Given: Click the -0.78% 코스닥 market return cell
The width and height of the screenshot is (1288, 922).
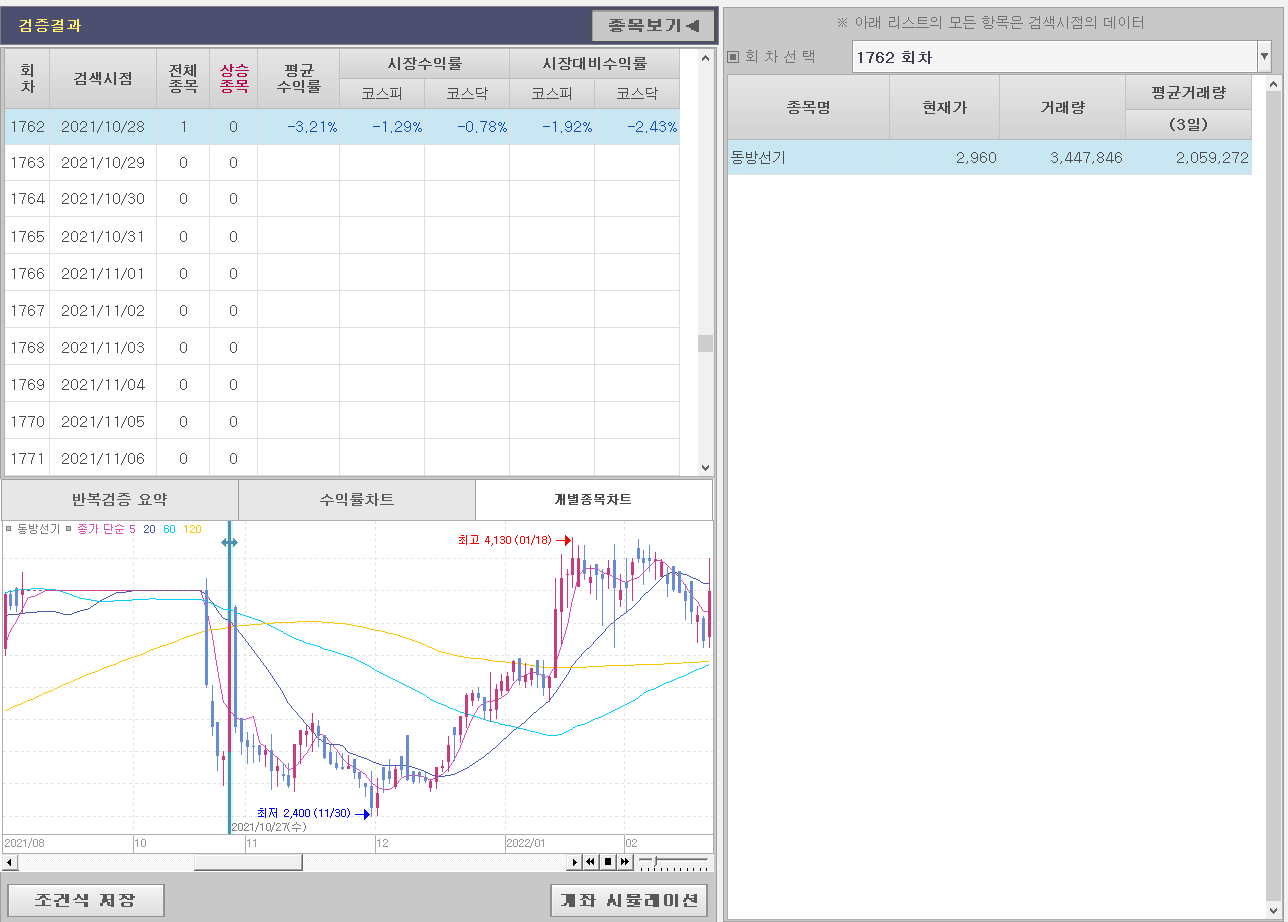Looking at the screenshot, I should click(x=467, y=127).
